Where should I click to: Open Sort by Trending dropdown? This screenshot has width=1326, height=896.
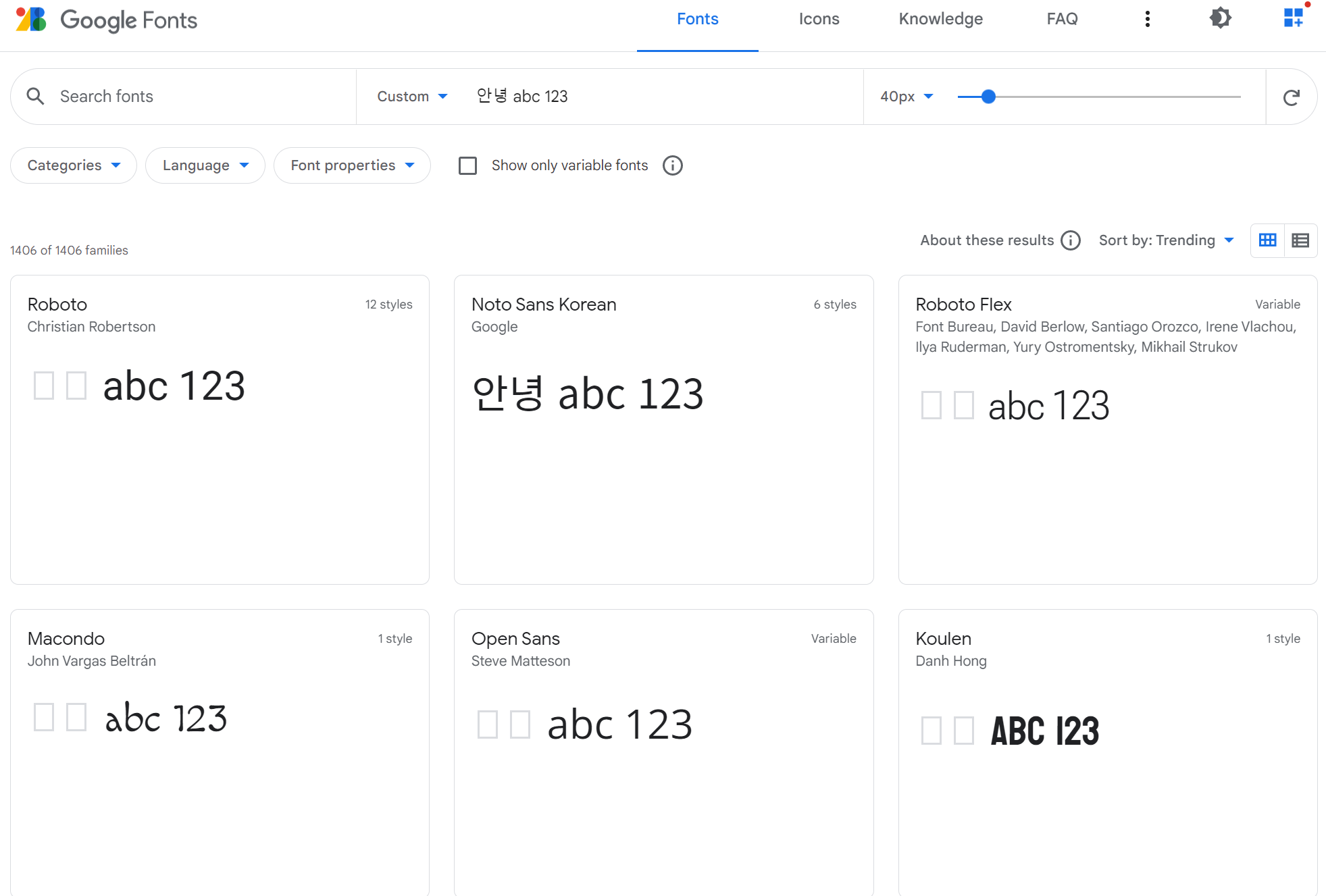pyautogui.click(x=1166, y=240)
